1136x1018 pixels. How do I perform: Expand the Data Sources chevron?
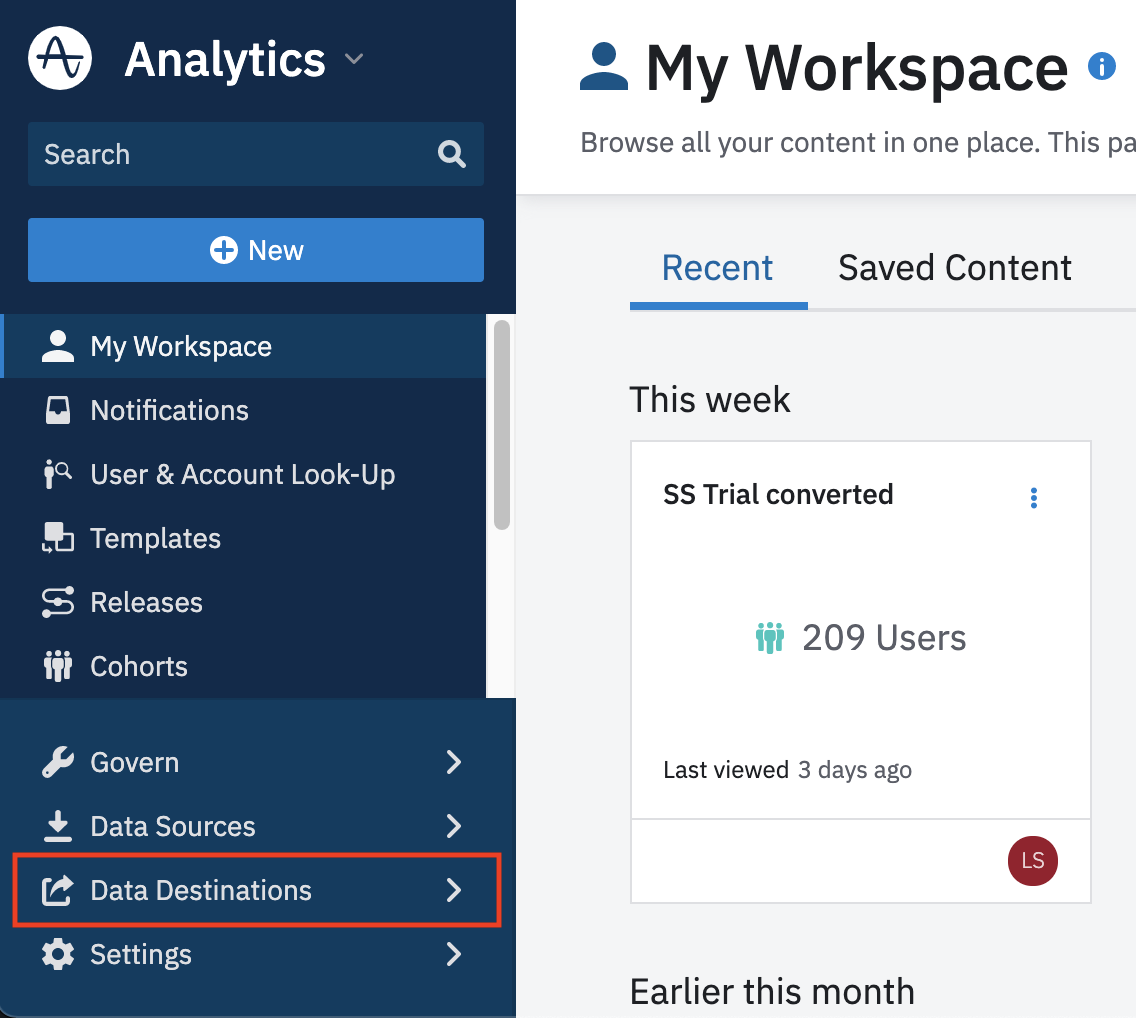[454, 827]
